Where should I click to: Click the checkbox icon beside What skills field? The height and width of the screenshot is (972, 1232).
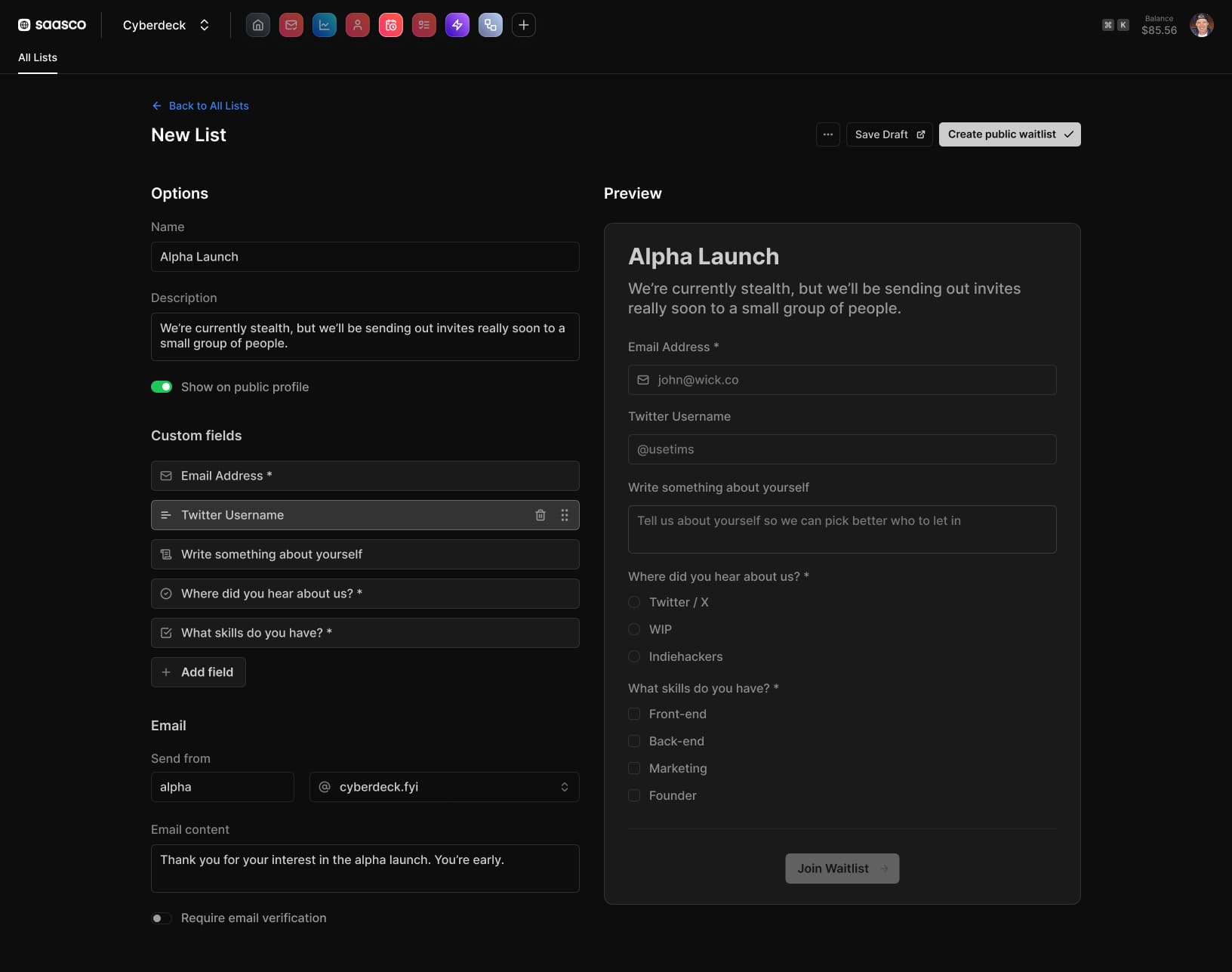[x=166, y=633]
